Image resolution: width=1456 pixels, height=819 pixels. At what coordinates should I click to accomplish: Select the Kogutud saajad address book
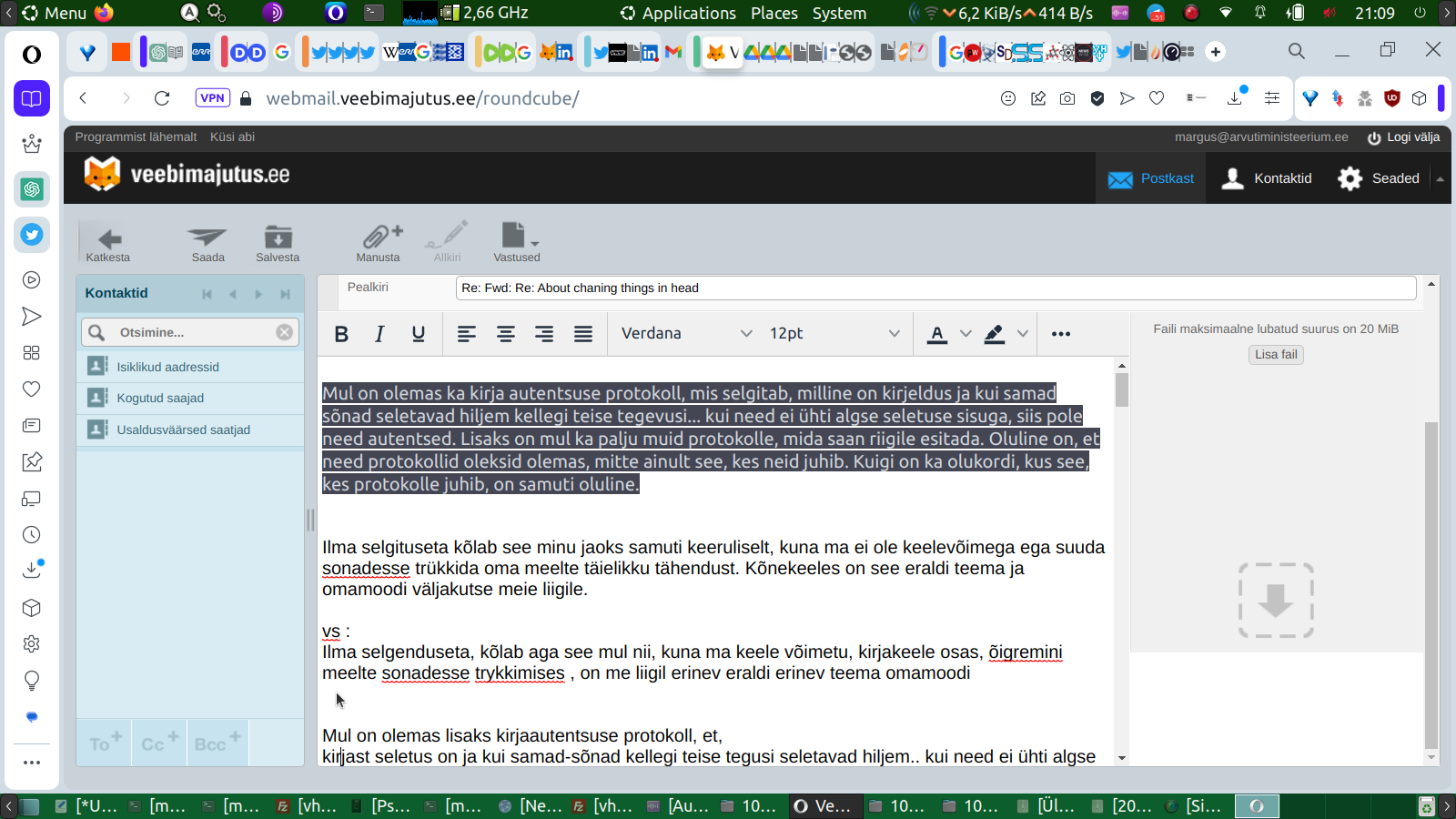coord(190,399)
